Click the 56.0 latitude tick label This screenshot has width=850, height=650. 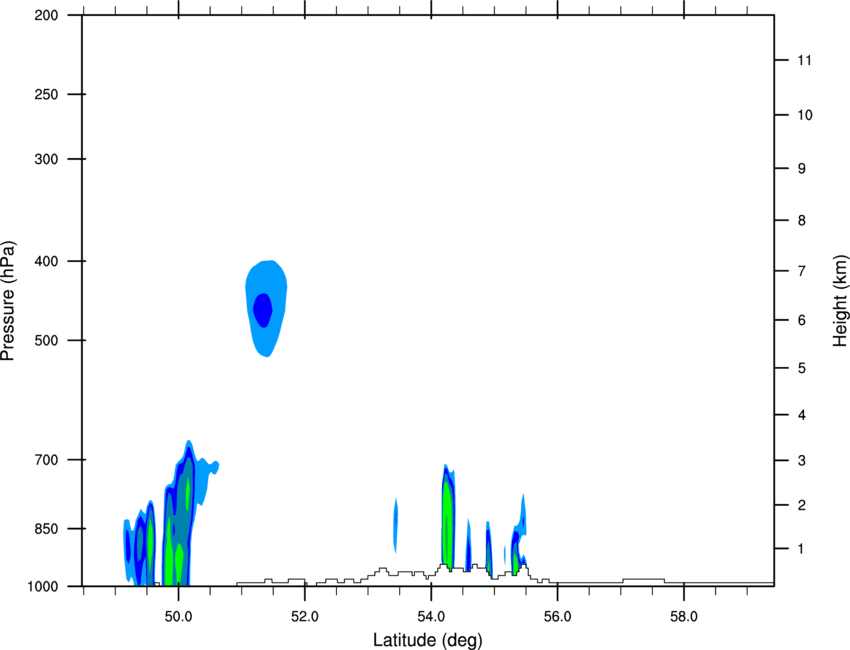(557, 617)
